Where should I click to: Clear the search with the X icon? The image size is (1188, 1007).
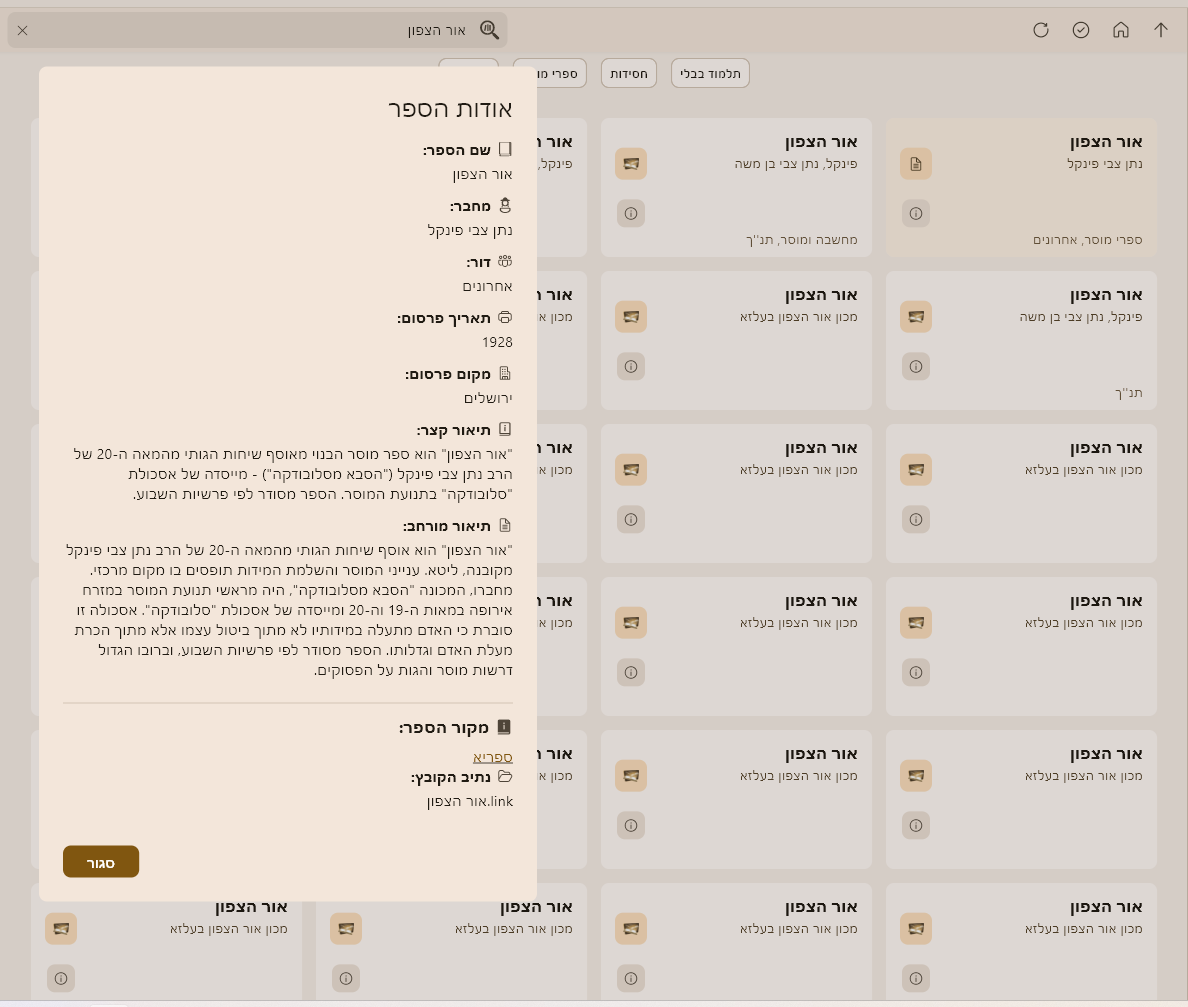(x=23, y=30)
